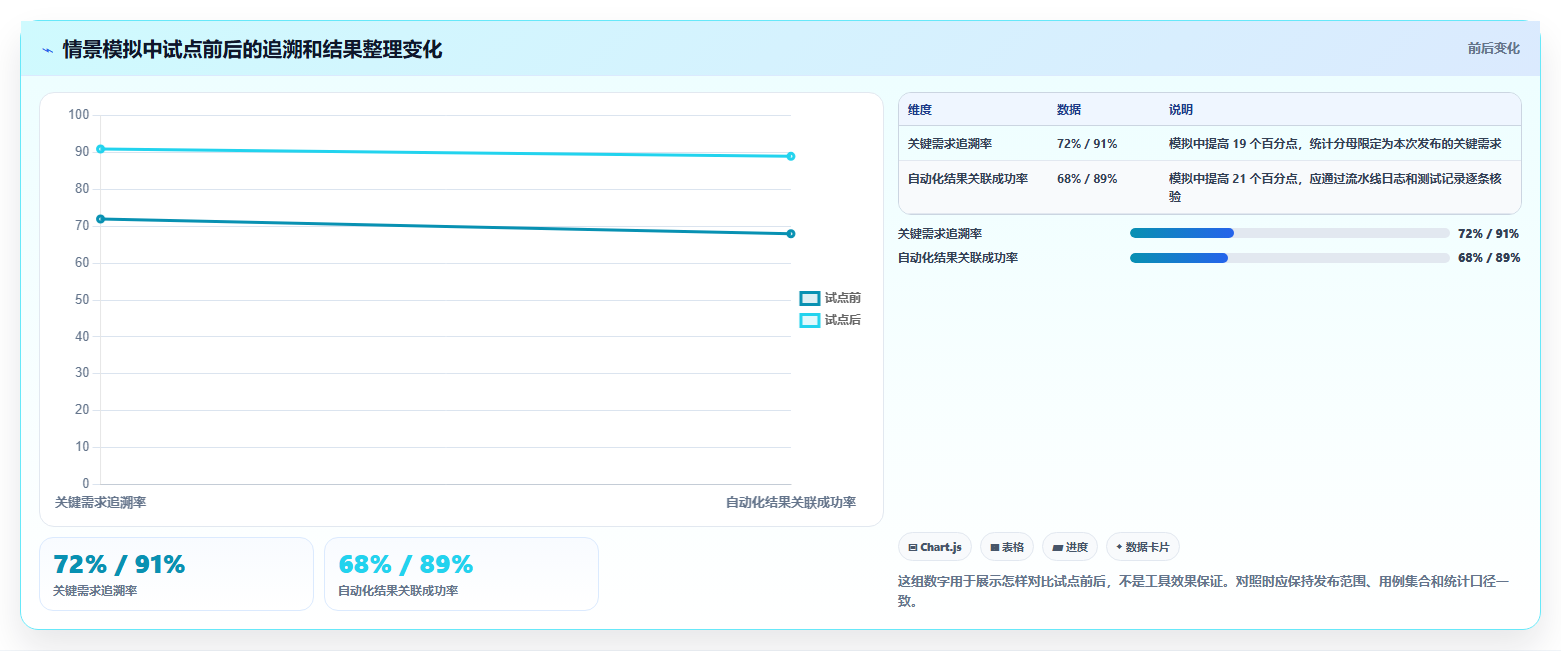This screenshot has width=1561, height=651.
Task: Click the 数据 column header
Action: [x=1069, y=110]
